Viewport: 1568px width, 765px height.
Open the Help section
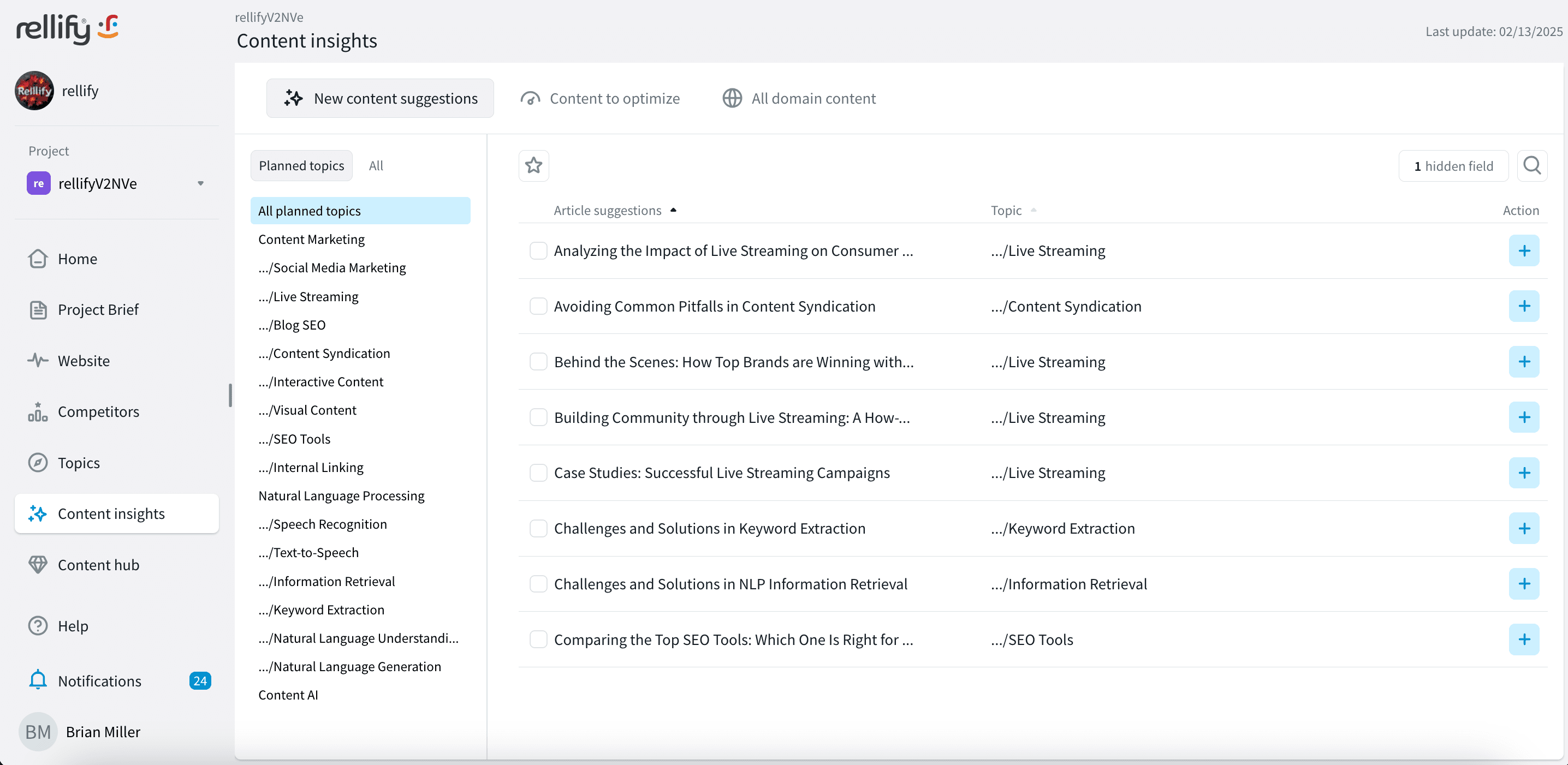(73, 626)
